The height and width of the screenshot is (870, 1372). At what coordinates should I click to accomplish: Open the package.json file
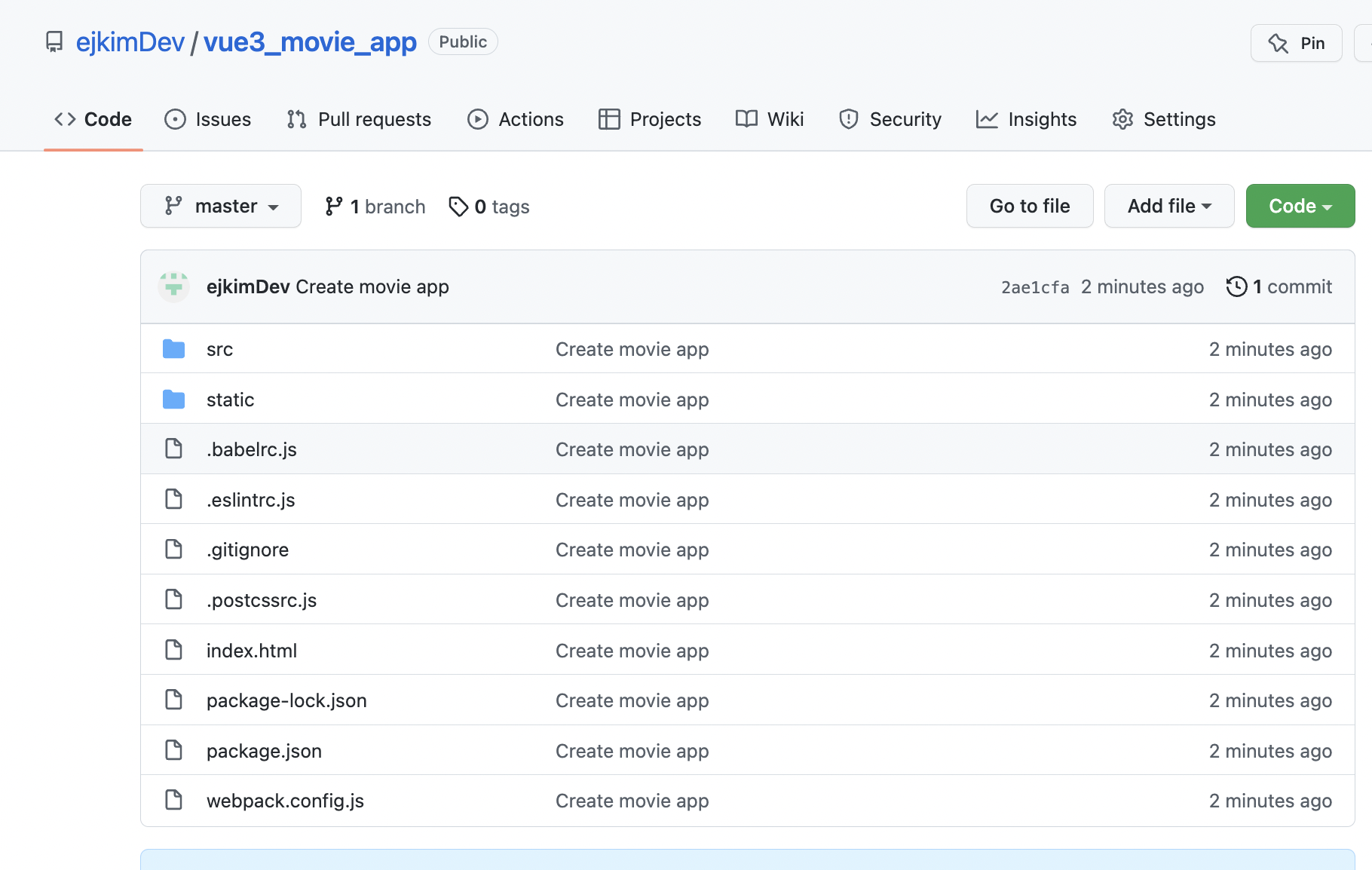(x=264, y=751)
